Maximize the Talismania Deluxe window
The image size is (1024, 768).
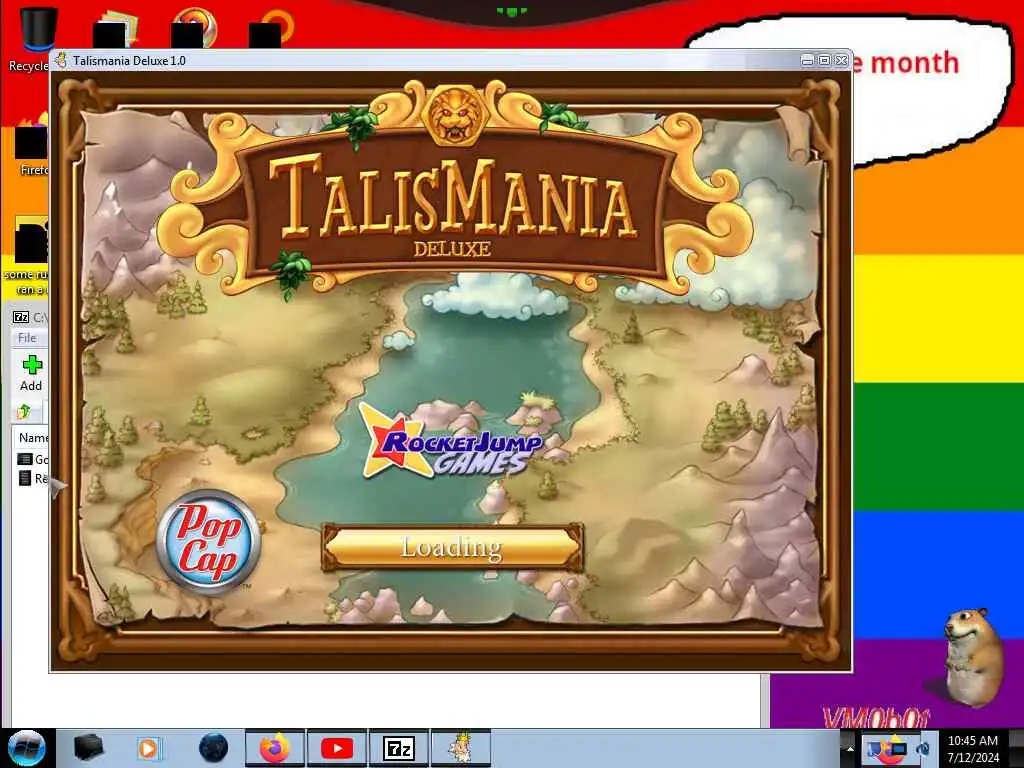[x=825, y=60]
